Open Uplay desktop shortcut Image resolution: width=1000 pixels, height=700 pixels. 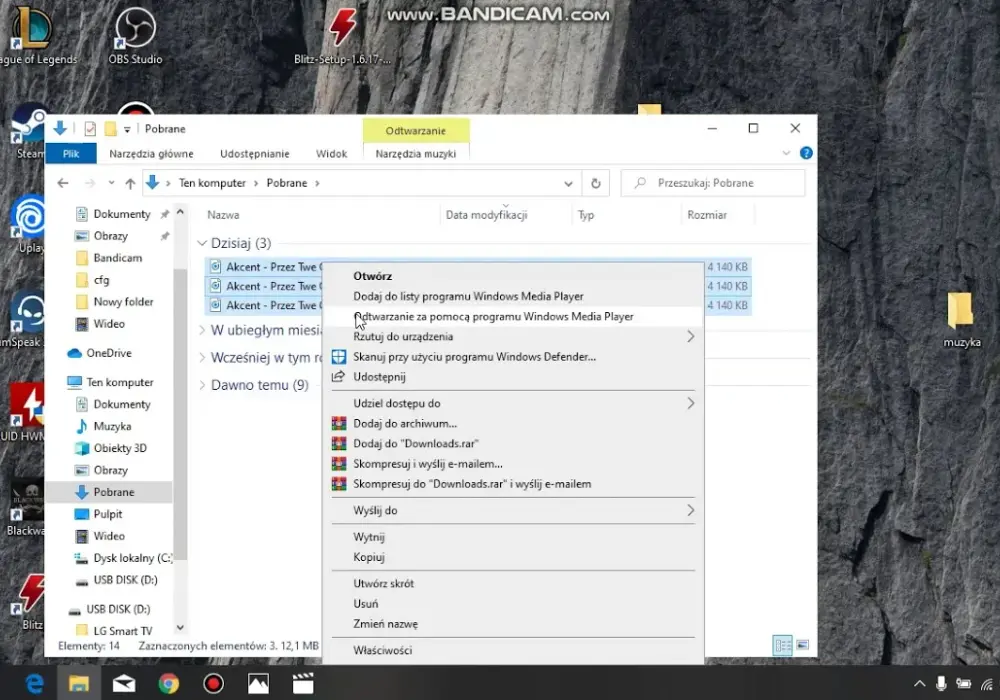tap(29, 223)
